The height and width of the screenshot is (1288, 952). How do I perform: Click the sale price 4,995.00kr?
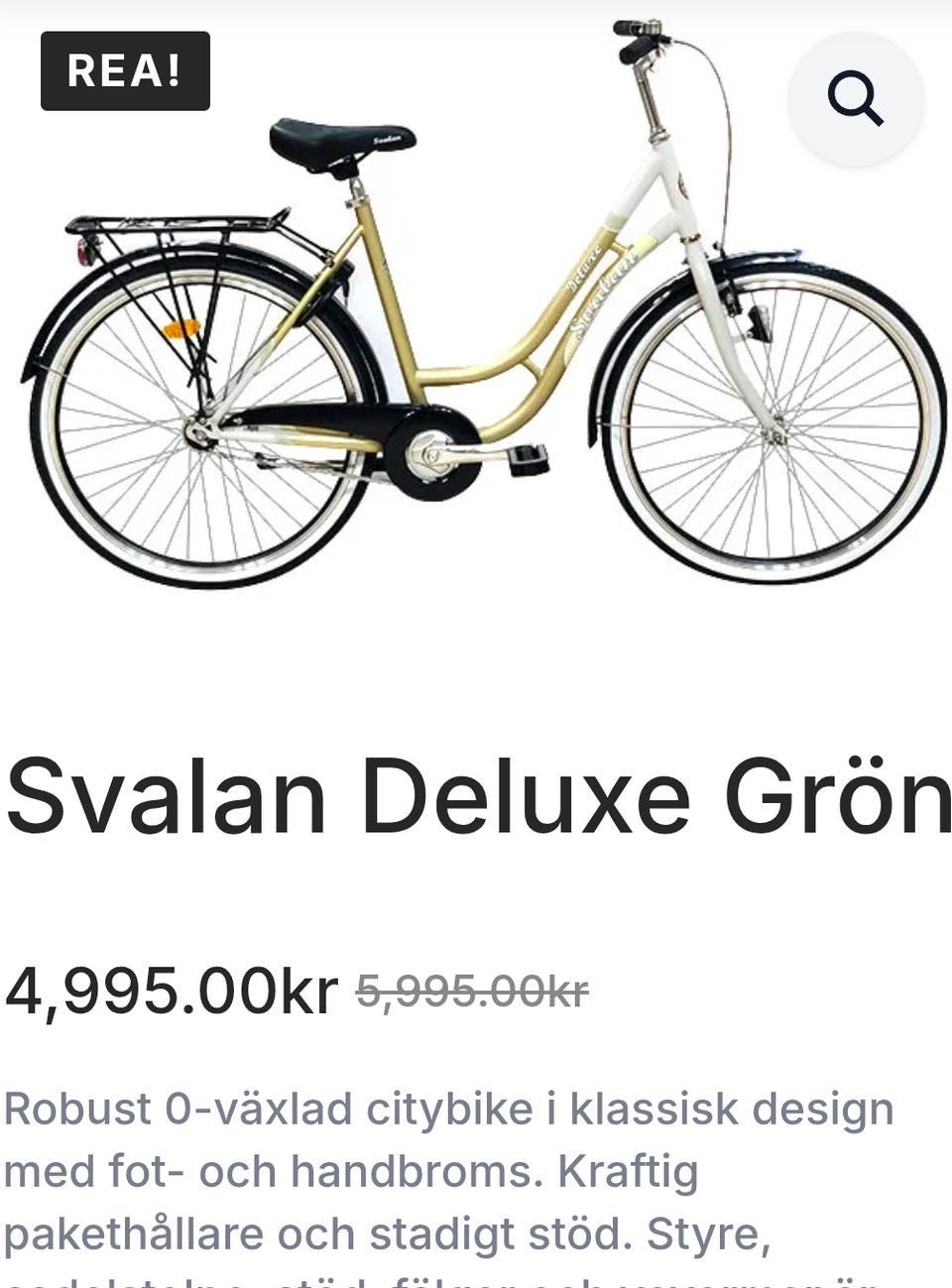pos(172,991)
